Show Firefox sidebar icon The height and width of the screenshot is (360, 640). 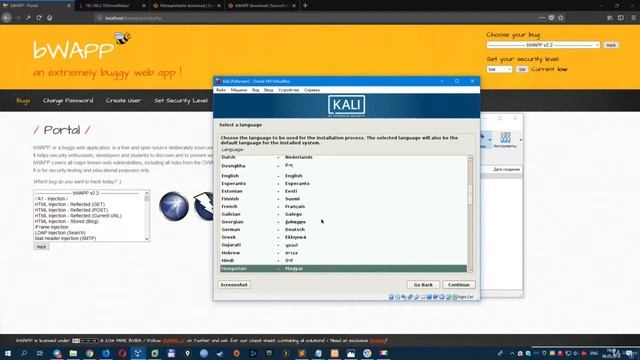click(x=621, y=18)
